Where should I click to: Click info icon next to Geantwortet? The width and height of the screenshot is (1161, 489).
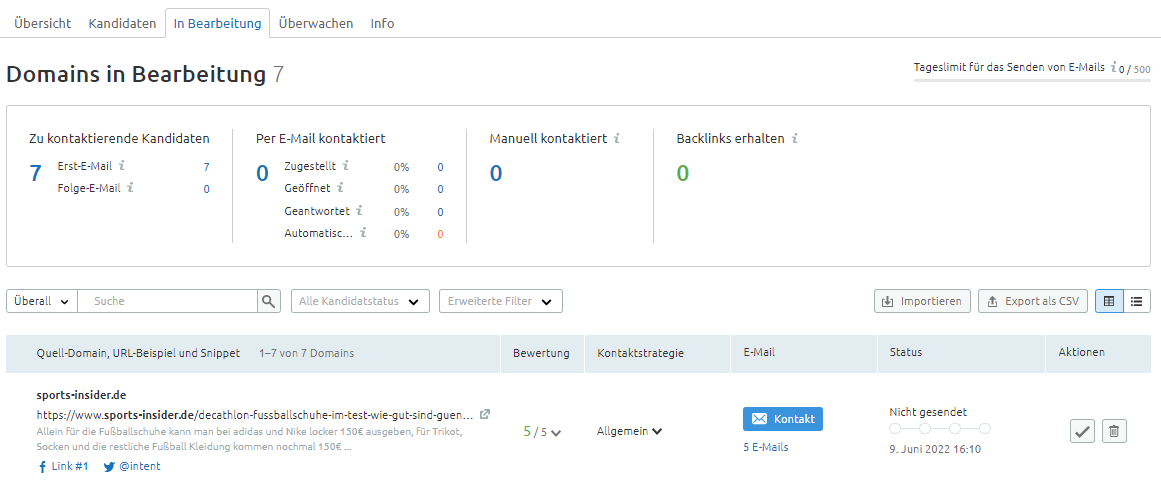point(358,210)
